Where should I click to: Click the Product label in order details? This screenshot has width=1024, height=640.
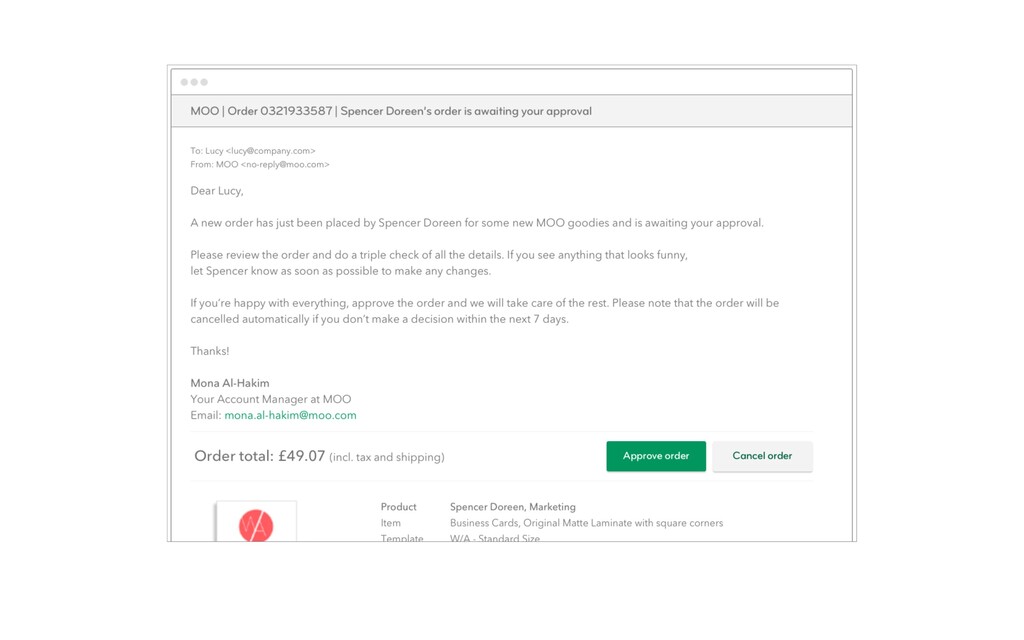398,507
